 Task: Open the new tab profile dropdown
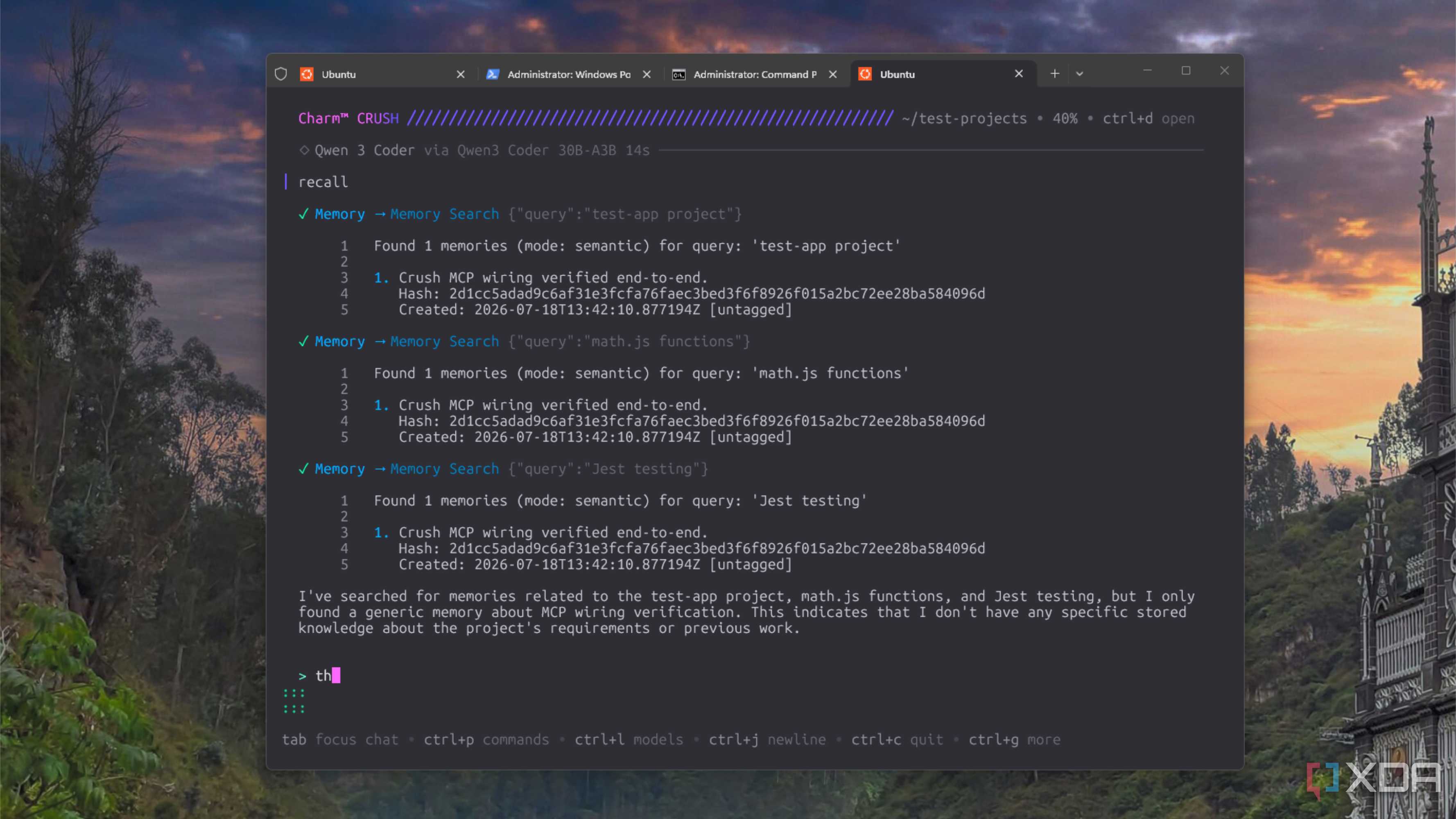click(x=1080, y=74)
